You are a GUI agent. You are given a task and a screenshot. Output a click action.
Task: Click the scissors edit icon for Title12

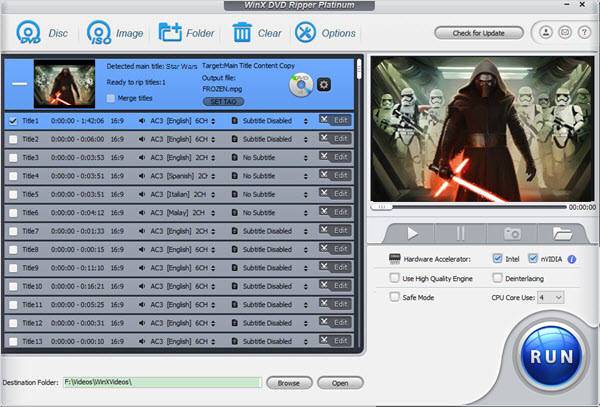(x=324, y=322)
